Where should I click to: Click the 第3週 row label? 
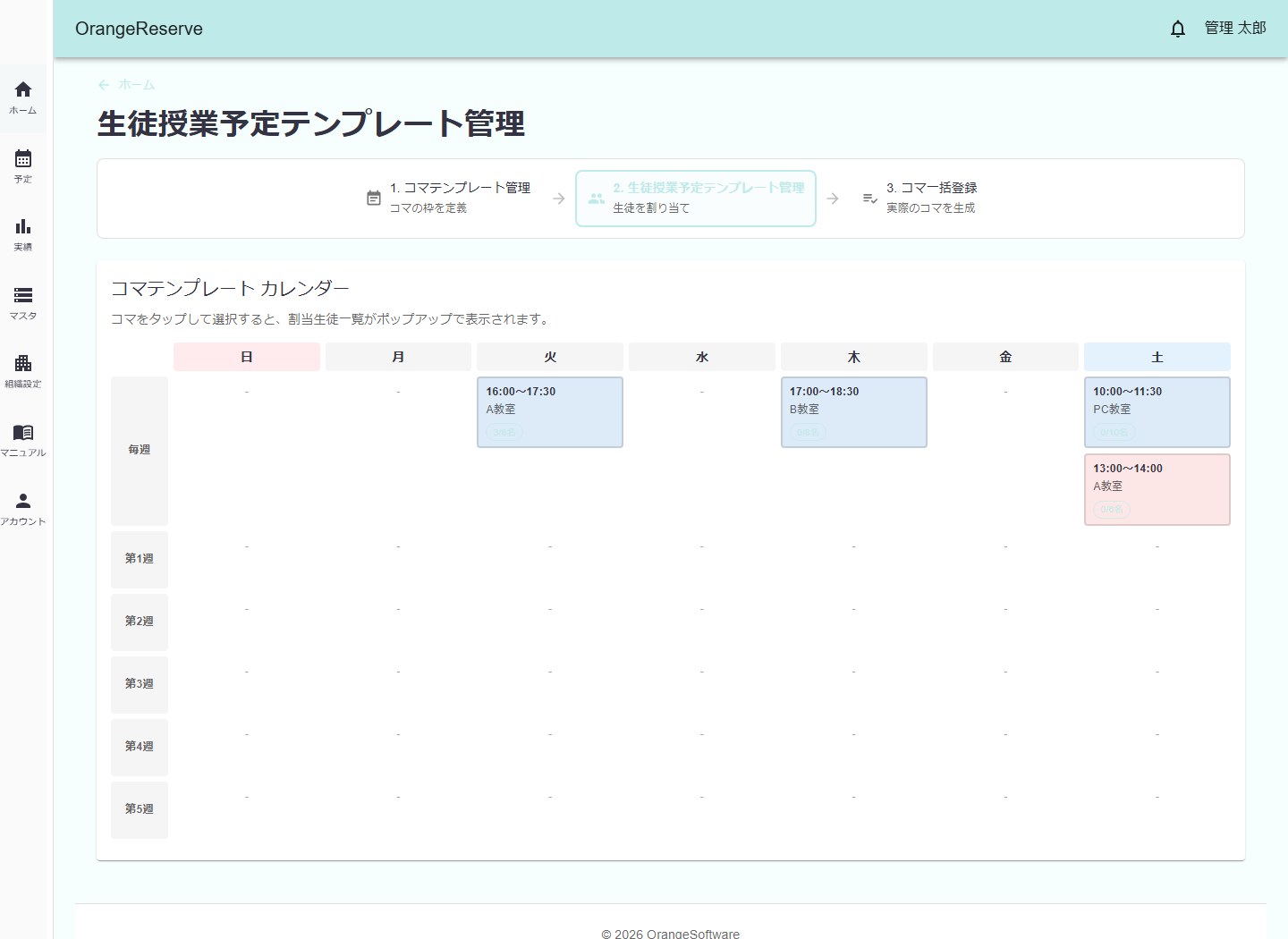[140, 685]
